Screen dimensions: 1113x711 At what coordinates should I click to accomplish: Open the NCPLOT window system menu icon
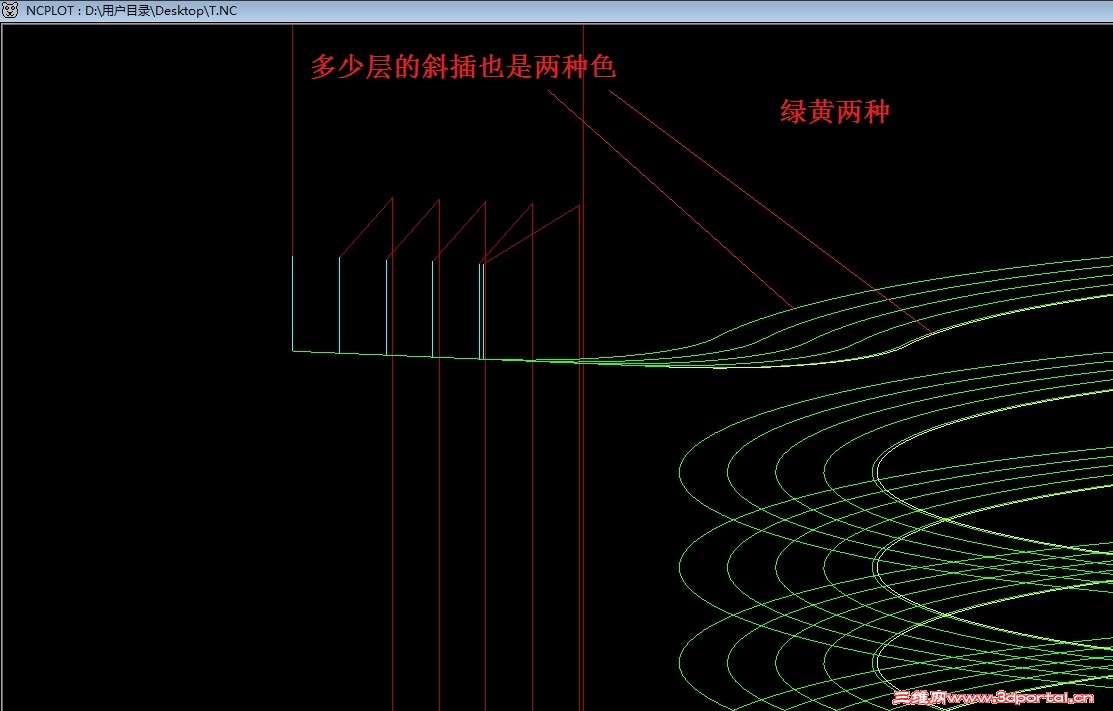tap(10, 11)
